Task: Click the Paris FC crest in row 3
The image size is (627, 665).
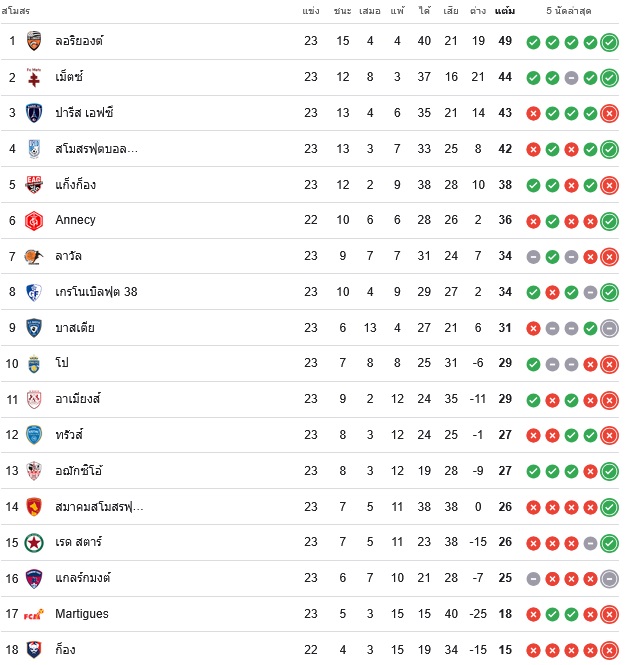Action: (34, 113)
